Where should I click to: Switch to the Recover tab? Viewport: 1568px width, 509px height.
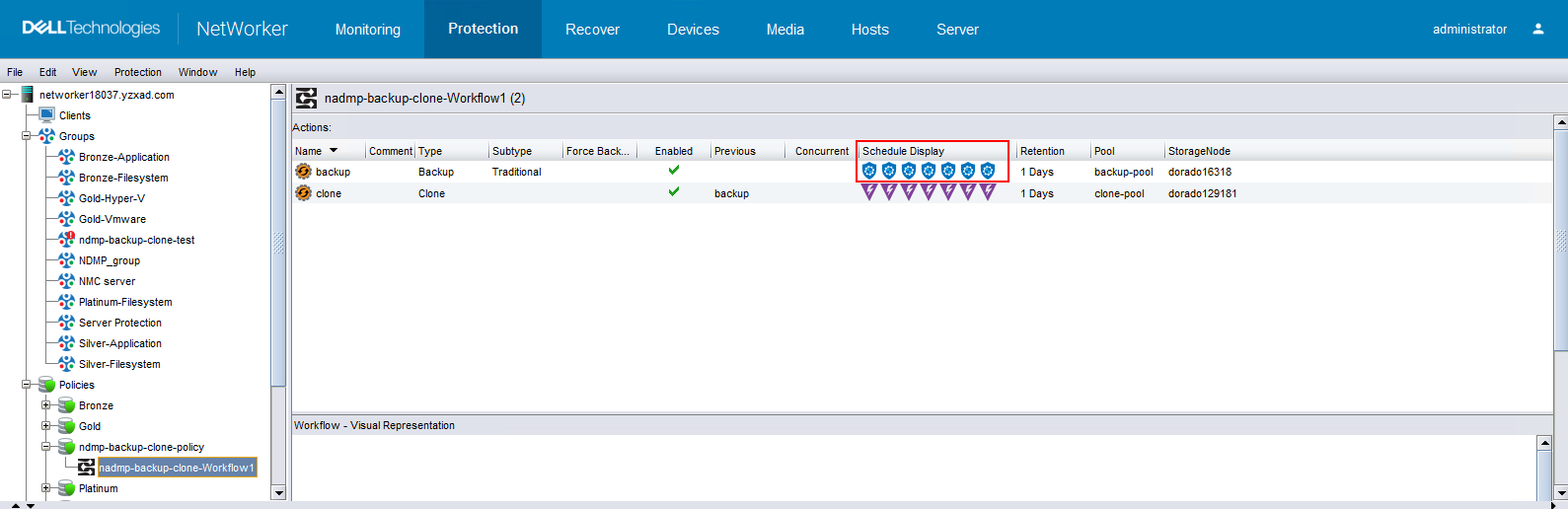click(592, 30)
